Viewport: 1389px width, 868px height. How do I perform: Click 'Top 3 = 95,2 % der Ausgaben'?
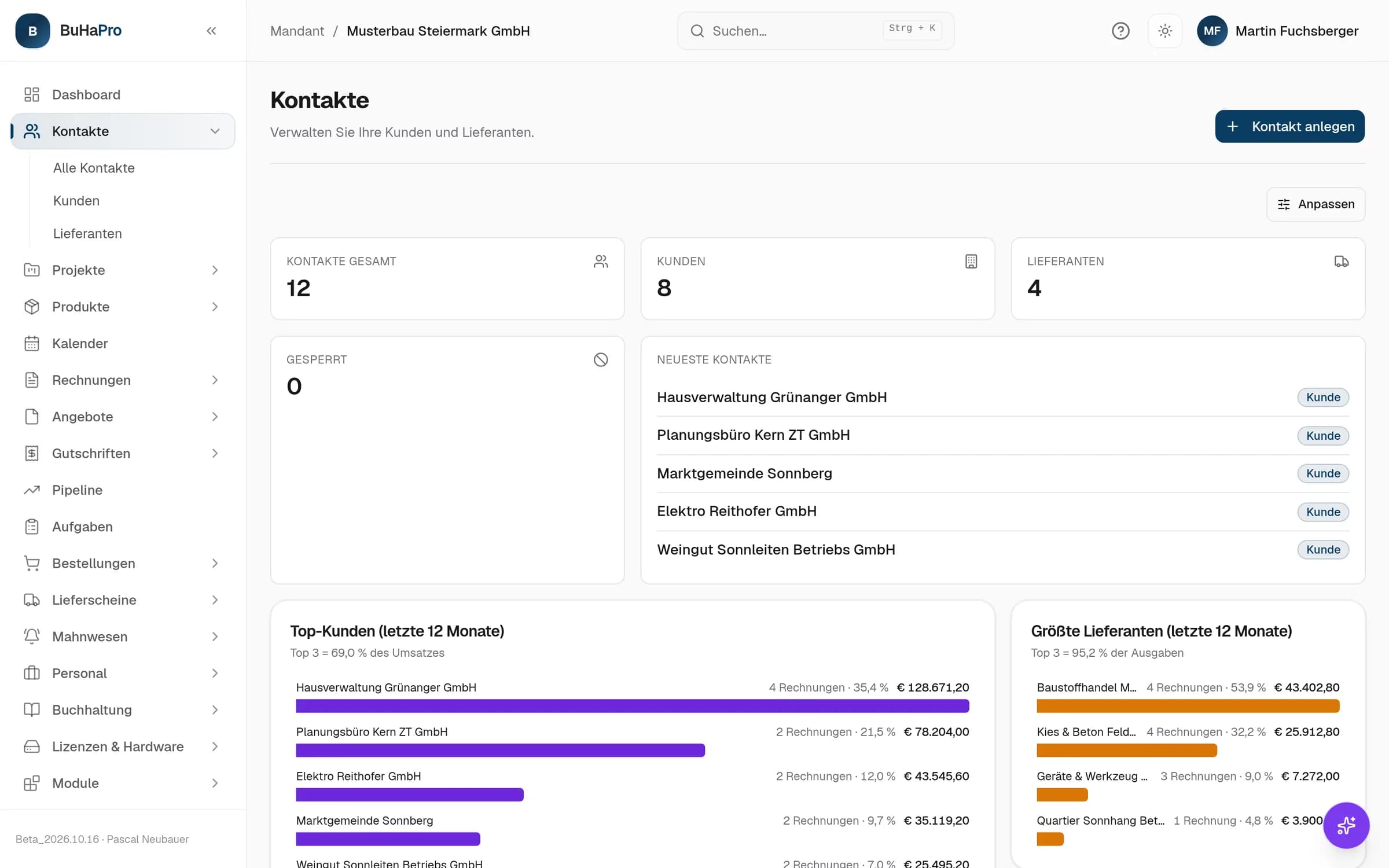(1107, 653)
